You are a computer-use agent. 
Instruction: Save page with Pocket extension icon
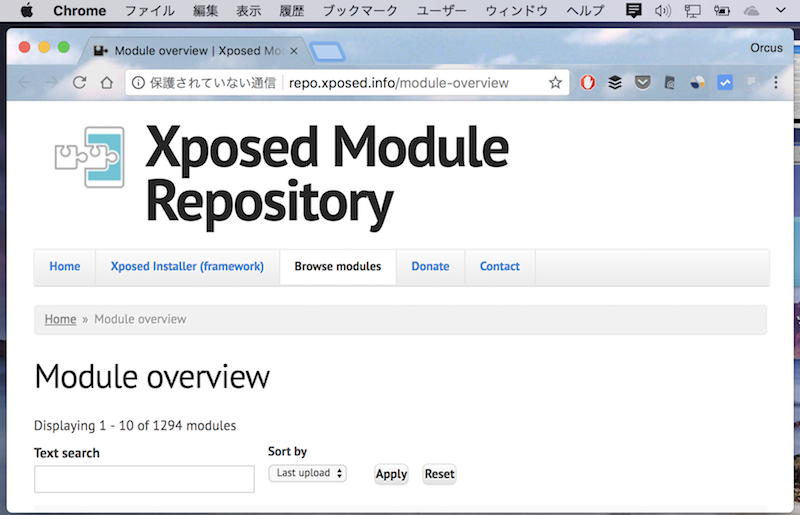642,82
